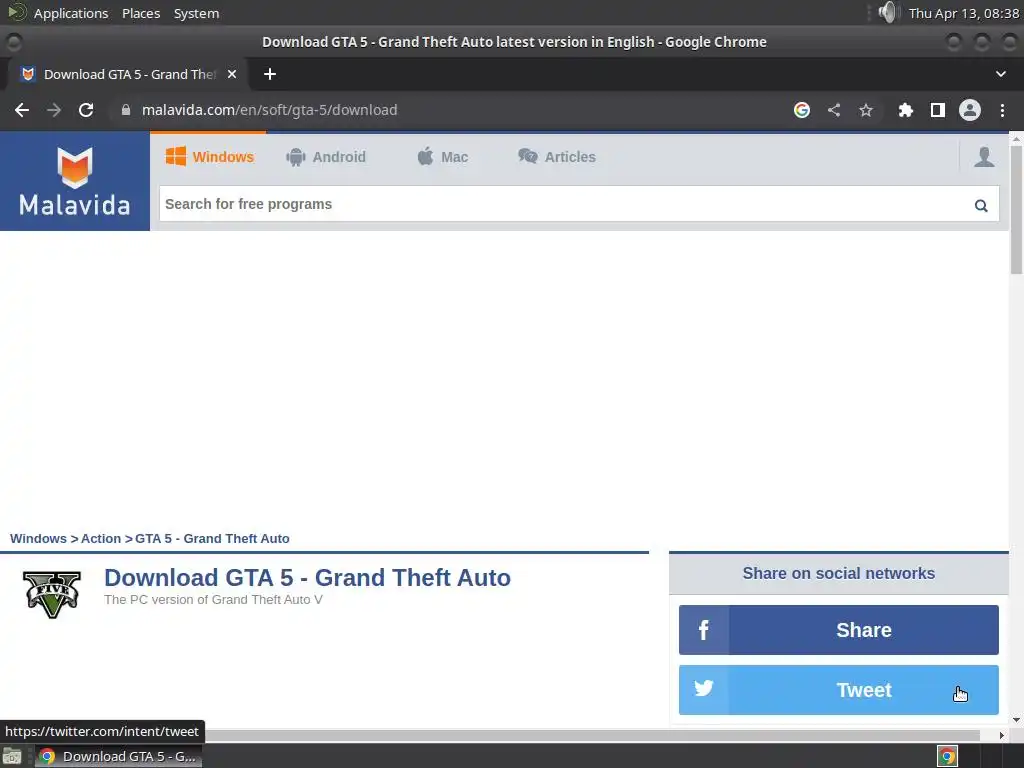This screenshot has height=768, width=1024.
Task: Click the page URL in address bar
Action: coord(269,110)
